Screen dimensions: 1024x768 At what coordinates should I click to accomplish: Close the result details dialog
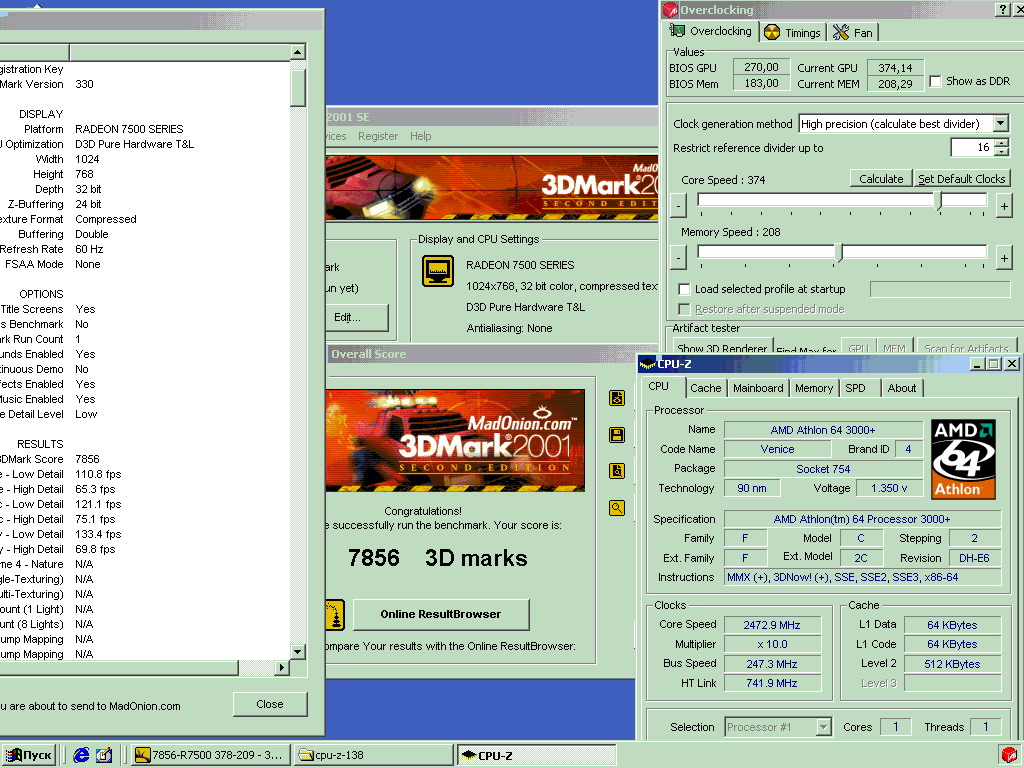(x=270, y=704)
